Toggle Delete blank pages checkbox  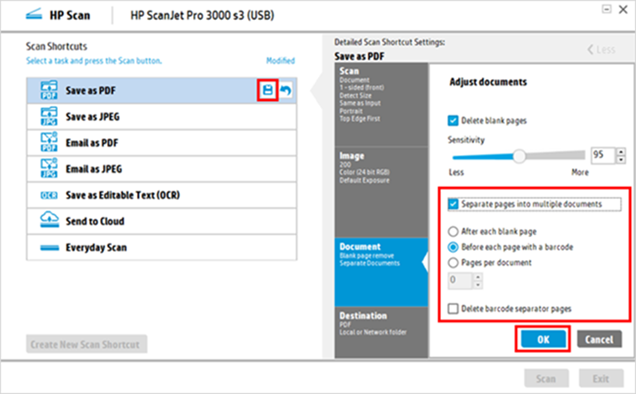(x=453, y=121)
